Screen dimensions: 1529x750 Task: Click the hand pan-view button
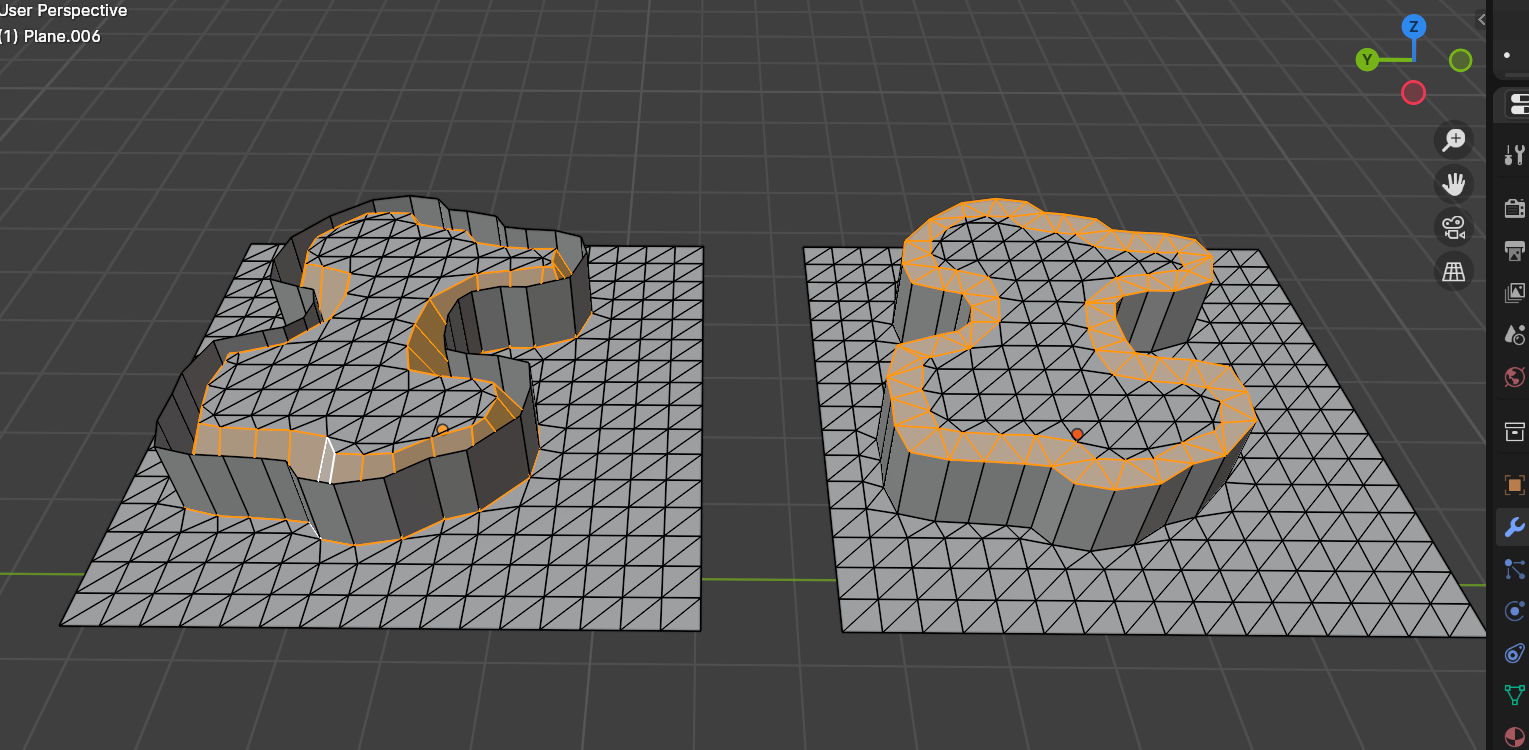tap(1453, 184)
